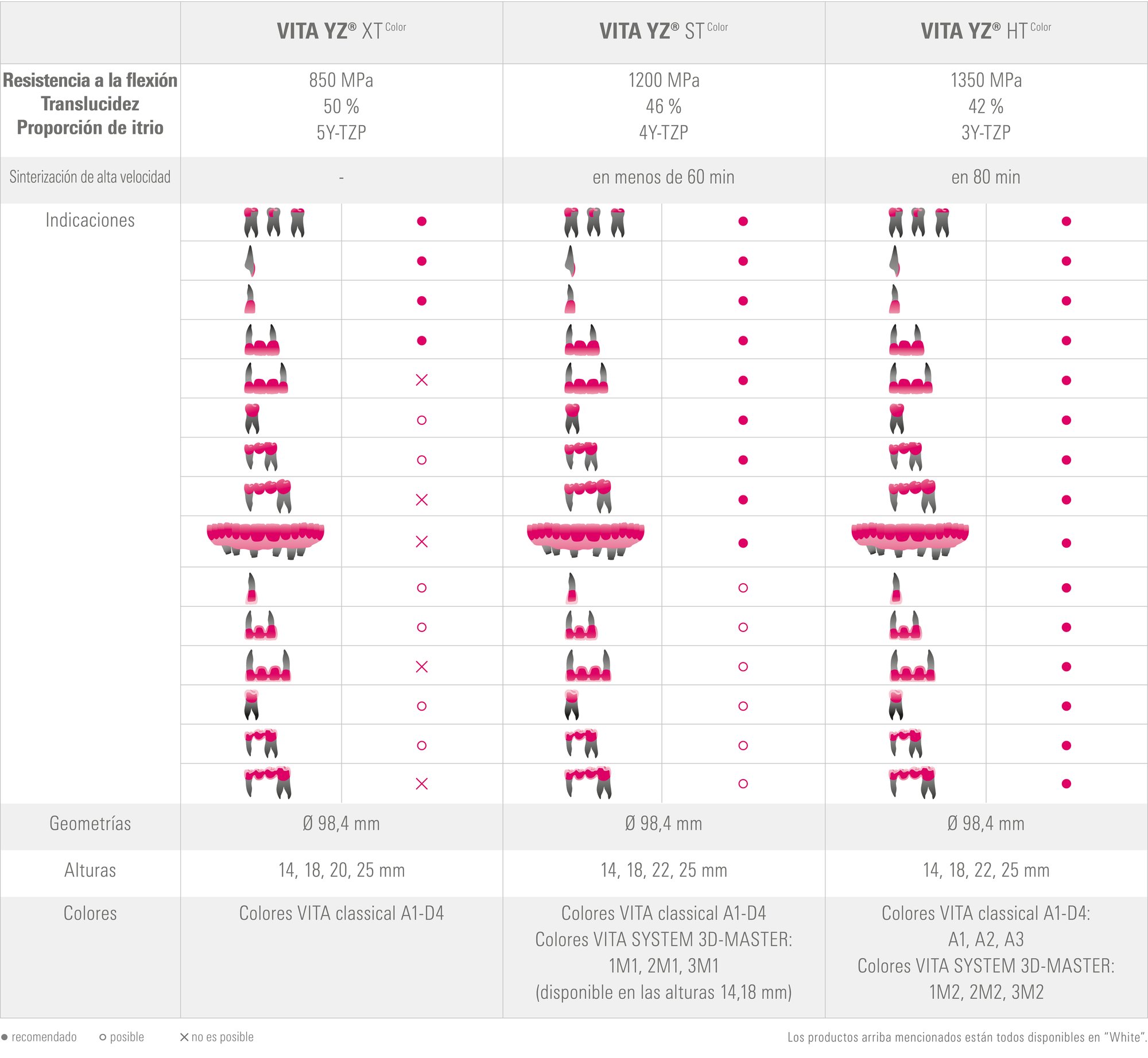The width and height of the screenshot is (1148, 1058).
Task: Click the VITA YZ XT Color column header
Action: pos(342,31)
